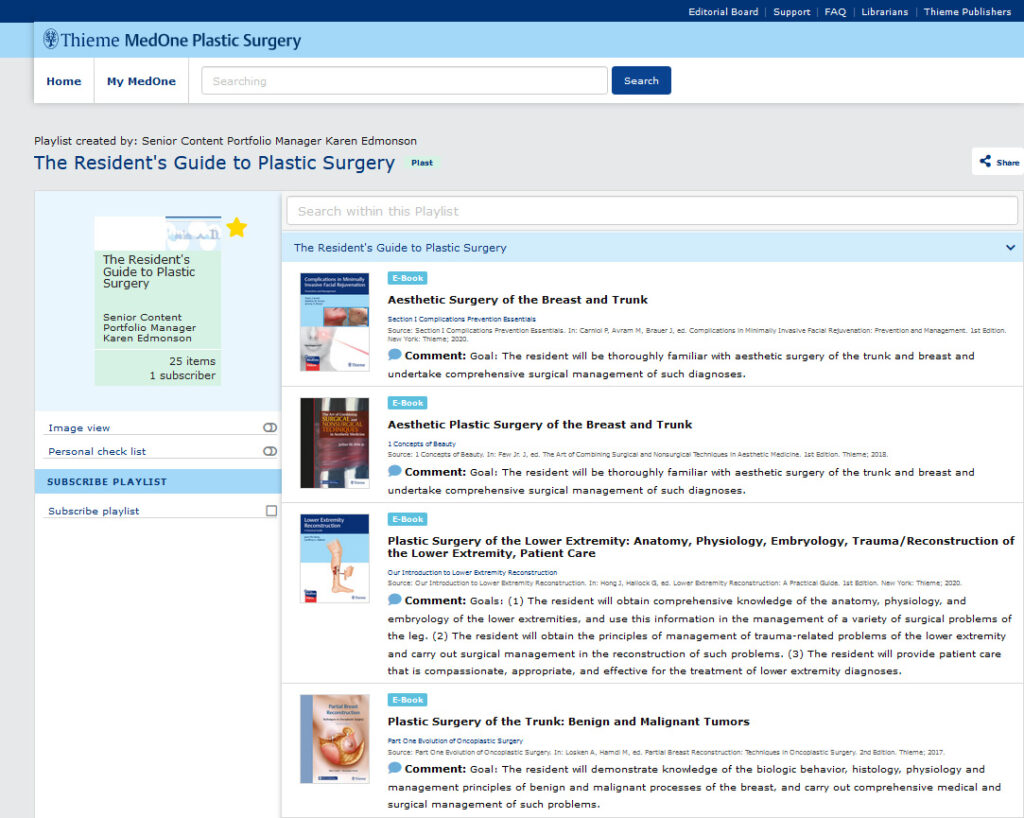
Task: Click the E-Book badge on Lower Extremity entry
Action: (407, 519)
